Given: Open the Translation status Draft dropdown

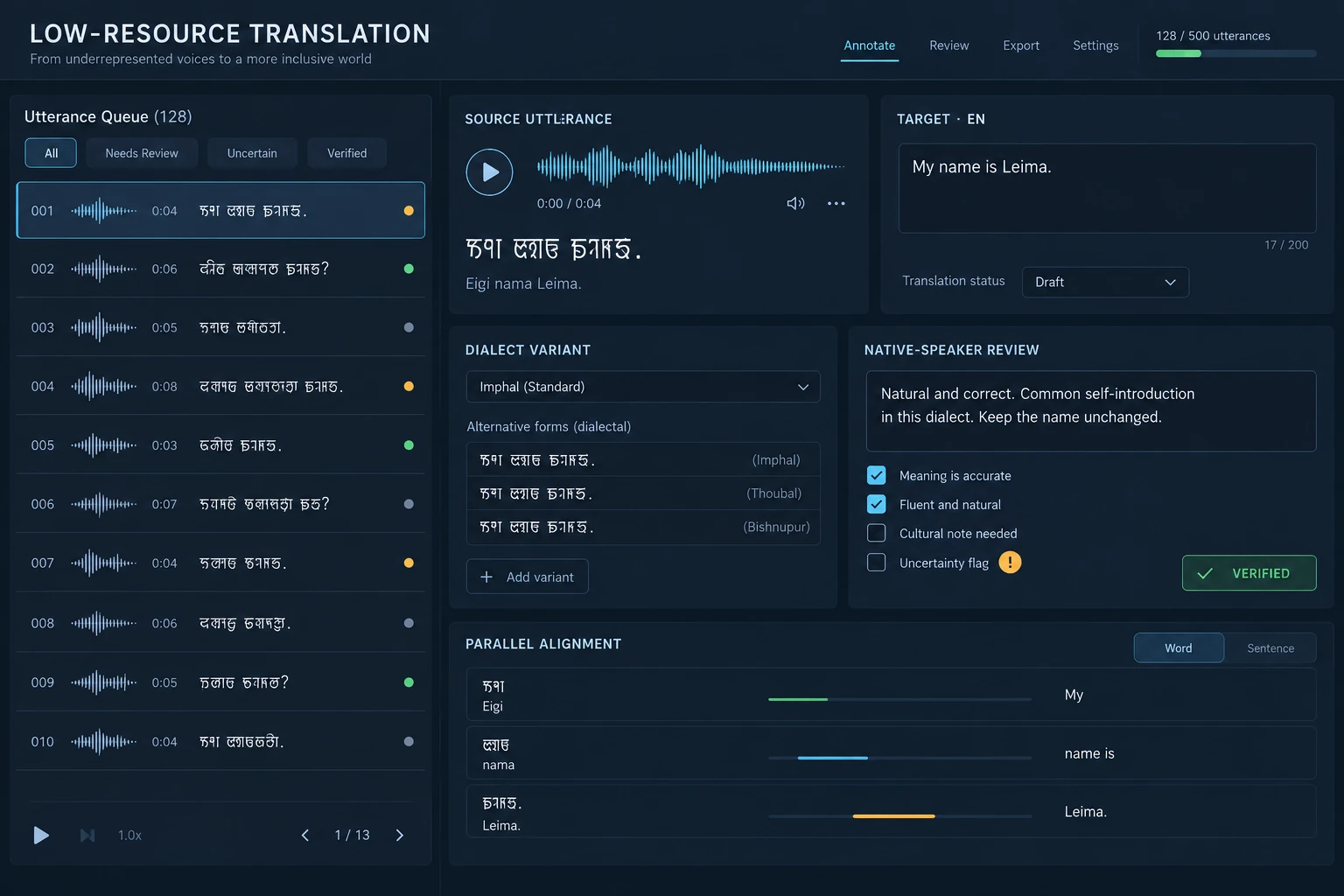Looking at the screenshot, I should click(x=1105, y=282).
